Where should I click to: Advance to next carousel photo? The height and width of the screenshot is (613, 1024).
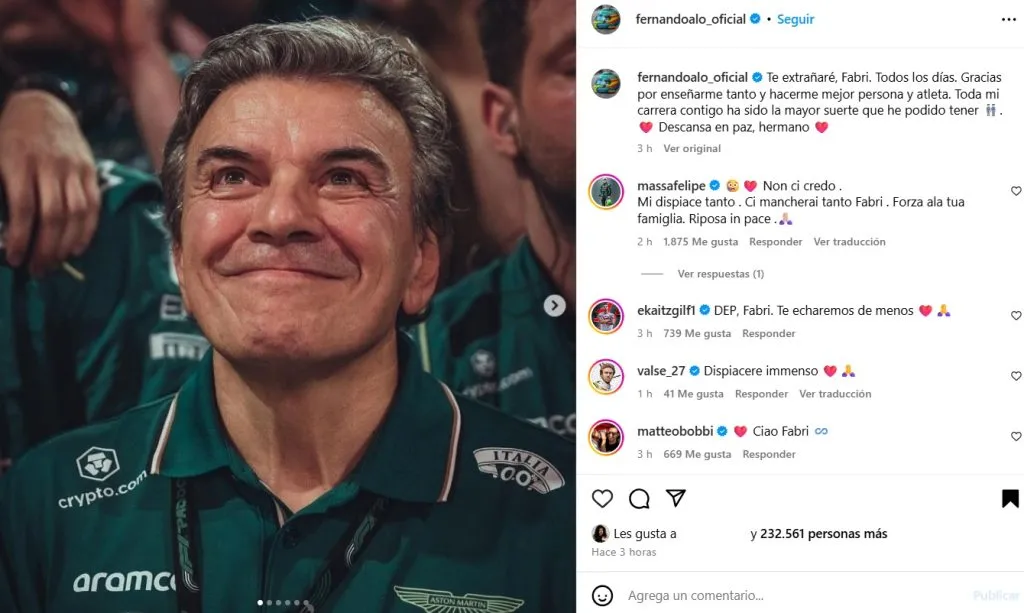coord(554,306)
